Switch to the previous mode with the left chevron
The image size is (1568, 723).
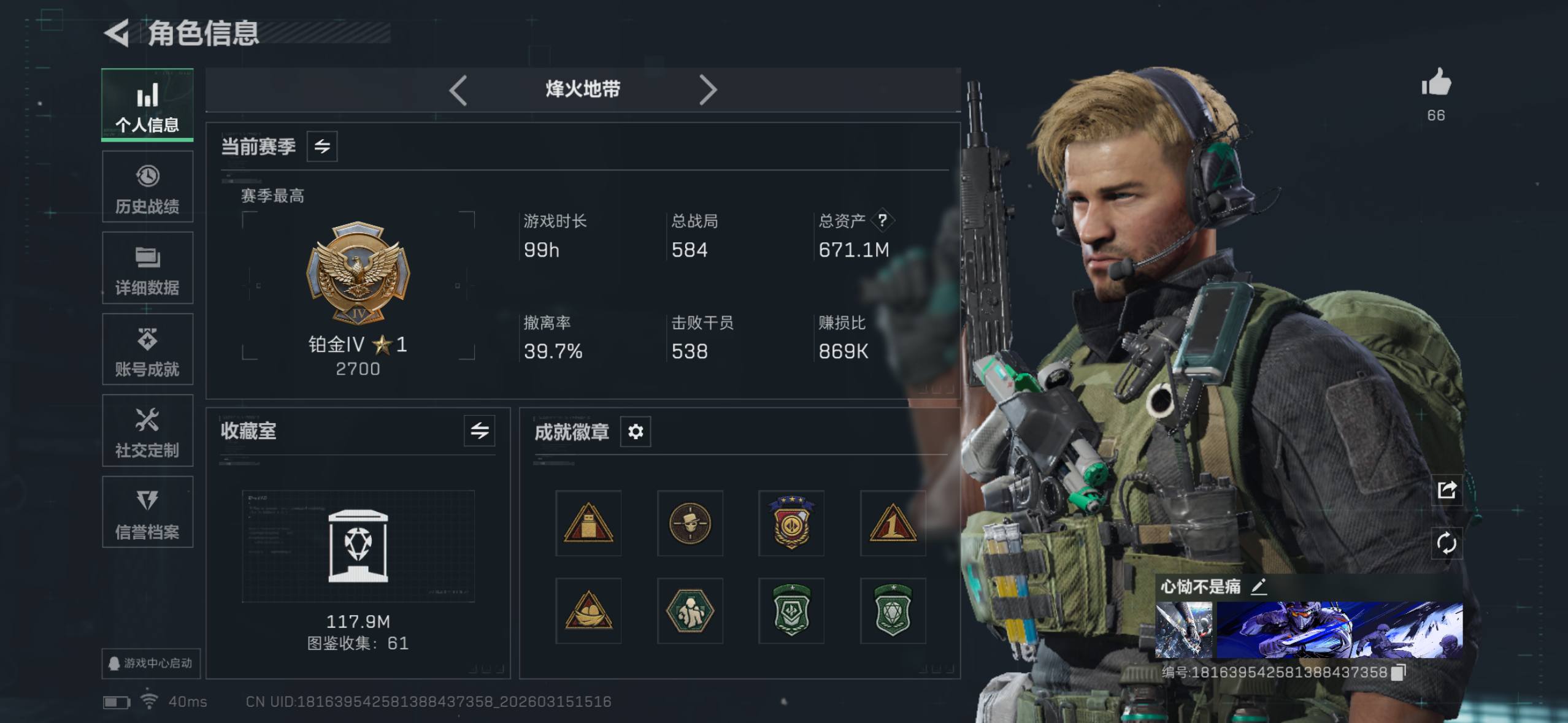458,90
